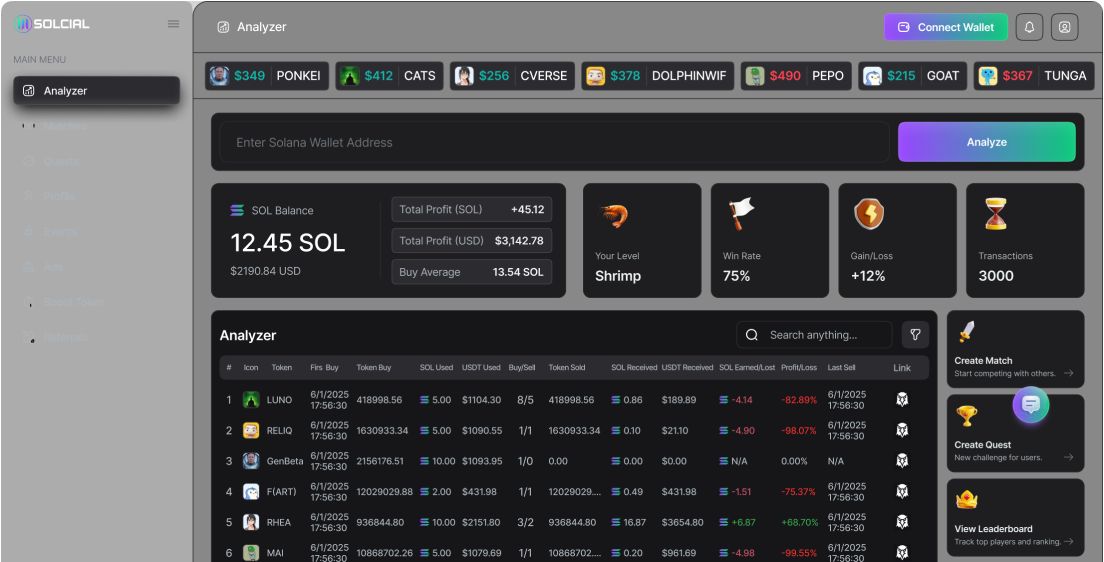Select the DOLPHINWIF ticker avatar

(x=596, y=76)
